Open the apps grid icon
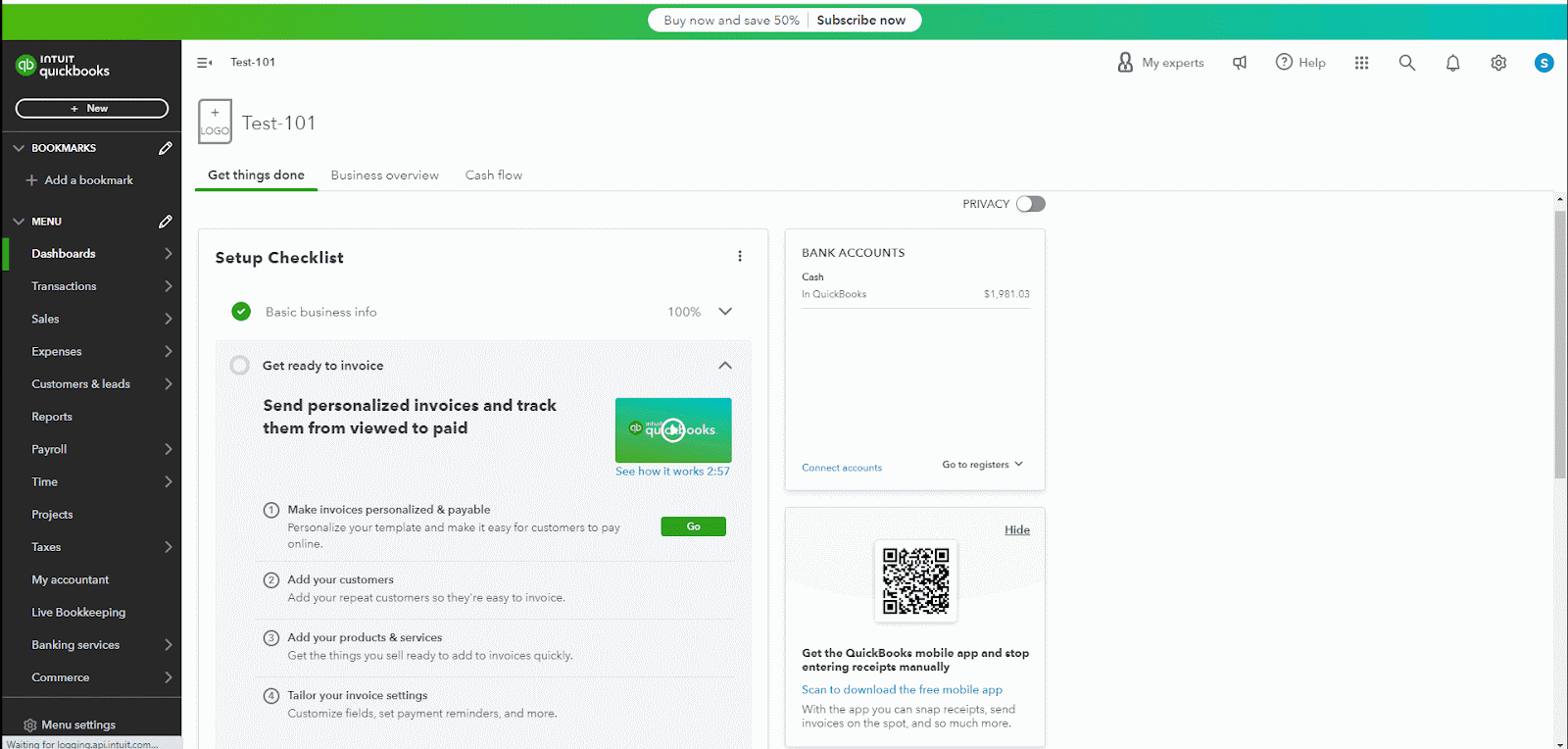Screen dimensions: 1568x749 (x=1361, y=63)
